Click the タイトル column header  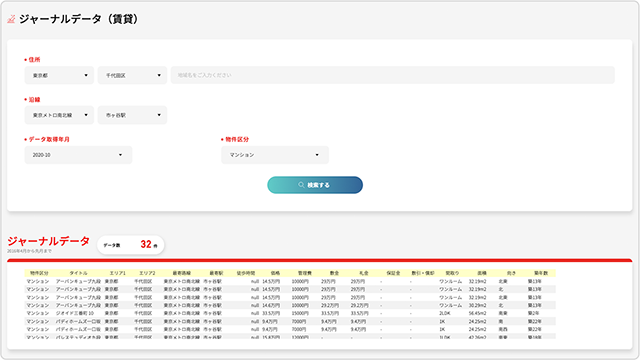(78, 273)
